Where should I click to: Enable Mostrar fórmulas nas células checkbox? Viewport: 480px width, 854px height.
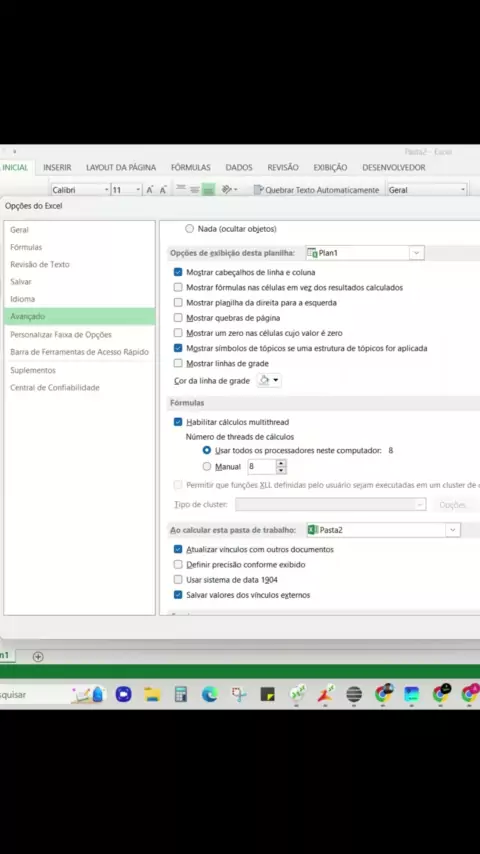coord(178,287)
